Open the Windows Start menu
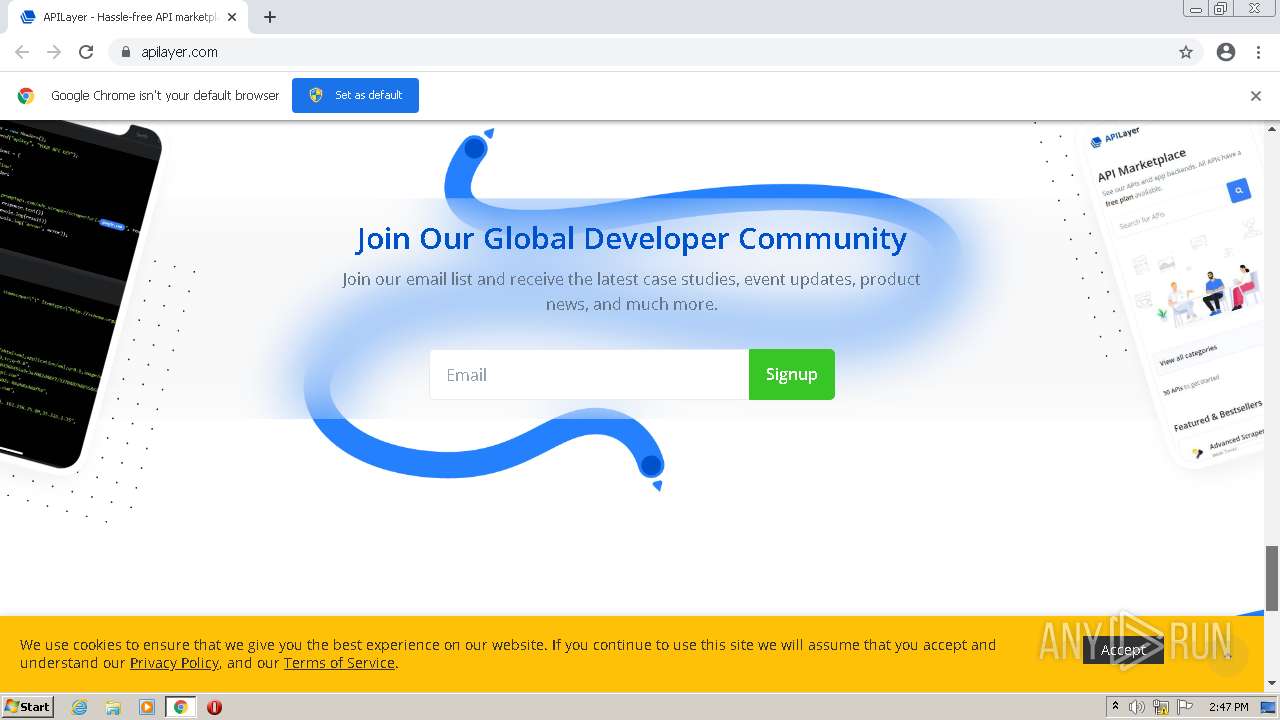1280x720 pixels. [28, 707]
